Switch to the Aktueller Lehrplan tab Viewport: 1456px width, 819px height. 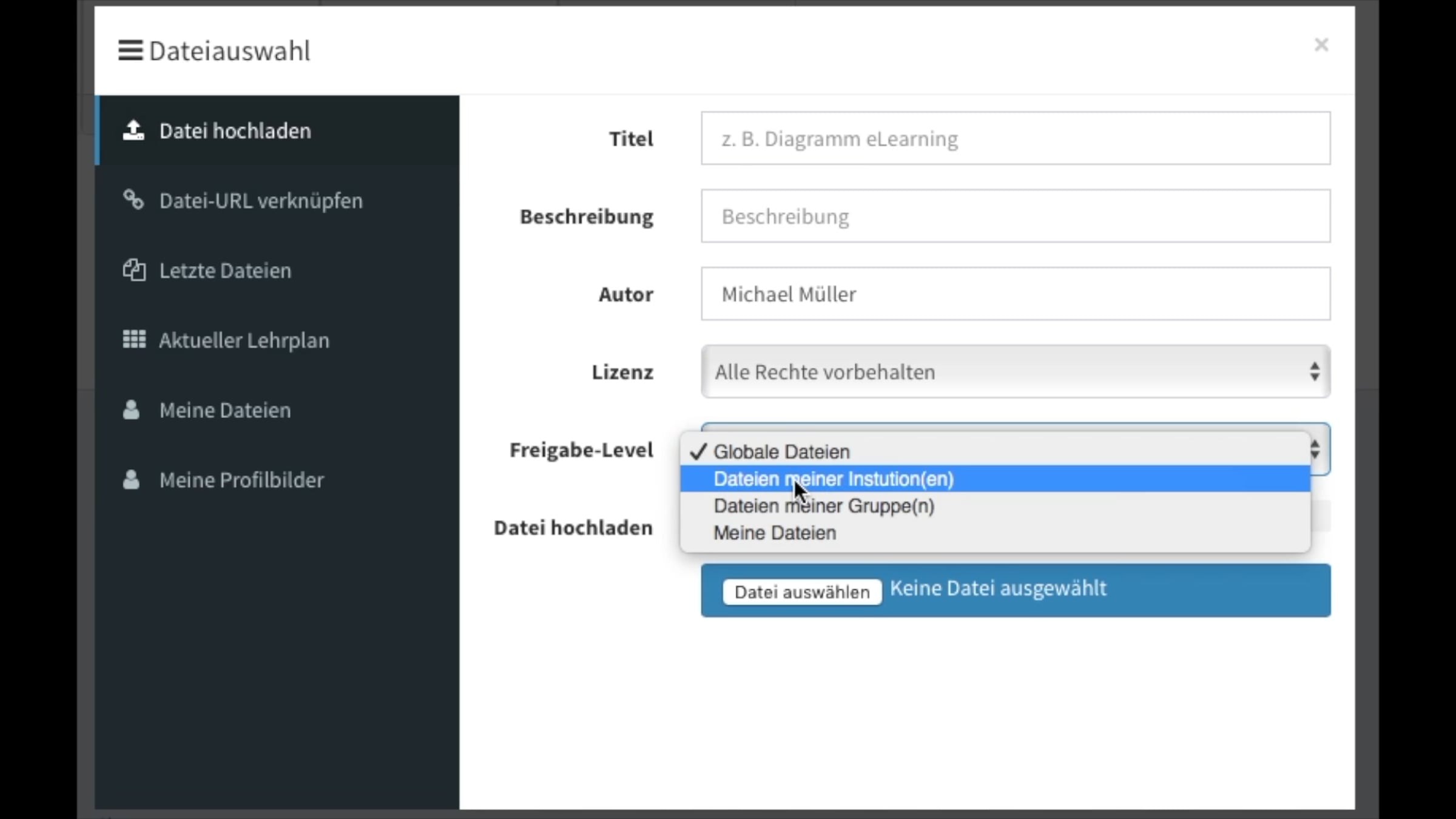click(x=244, y=340)
